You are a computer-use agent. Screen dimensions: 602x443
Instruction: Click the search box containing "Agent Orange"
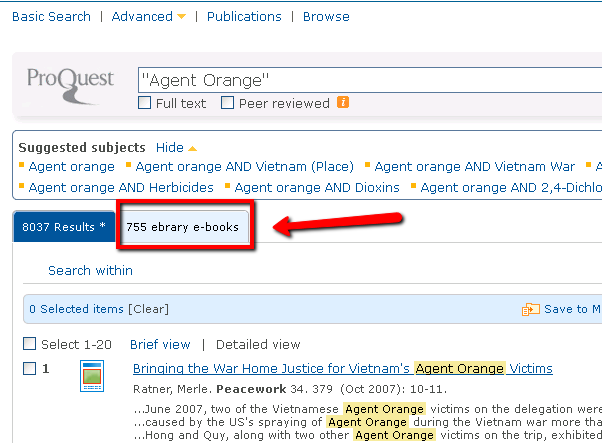(370, 80)
